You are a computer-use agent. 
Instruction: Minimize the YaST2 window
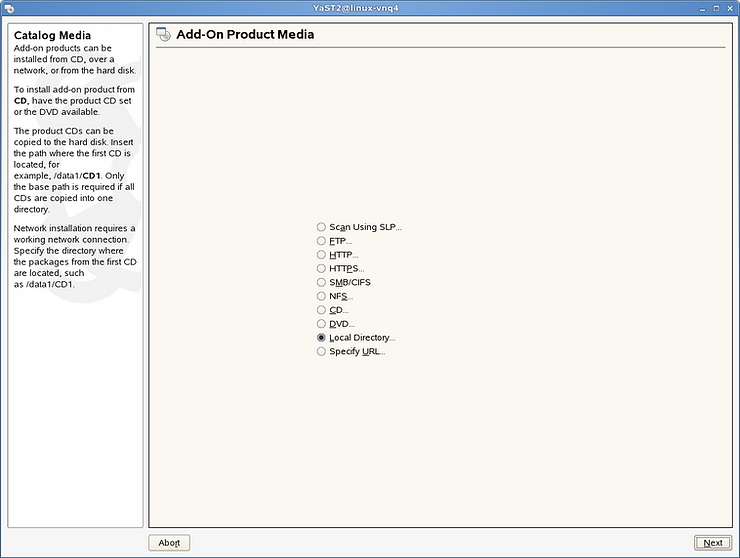coord(702,8)
